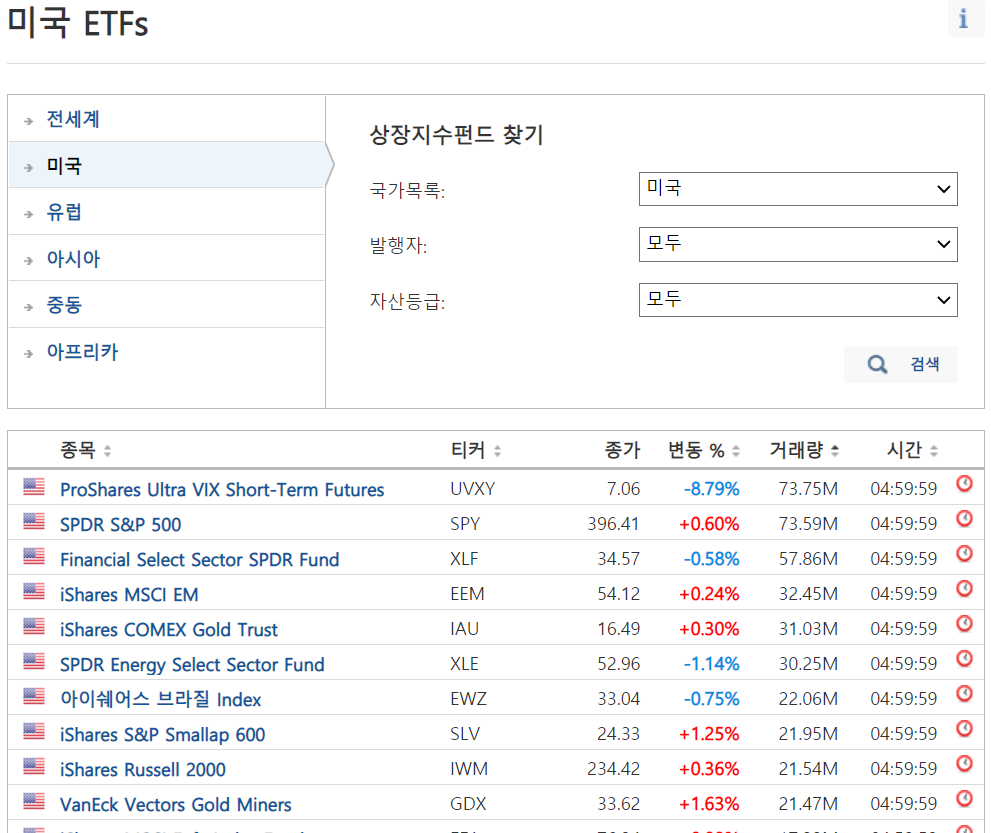This screenshot has height=833, width=991.
Task: Click the 상장지수펀드 찾기 heading
Action: coord(456,135)
